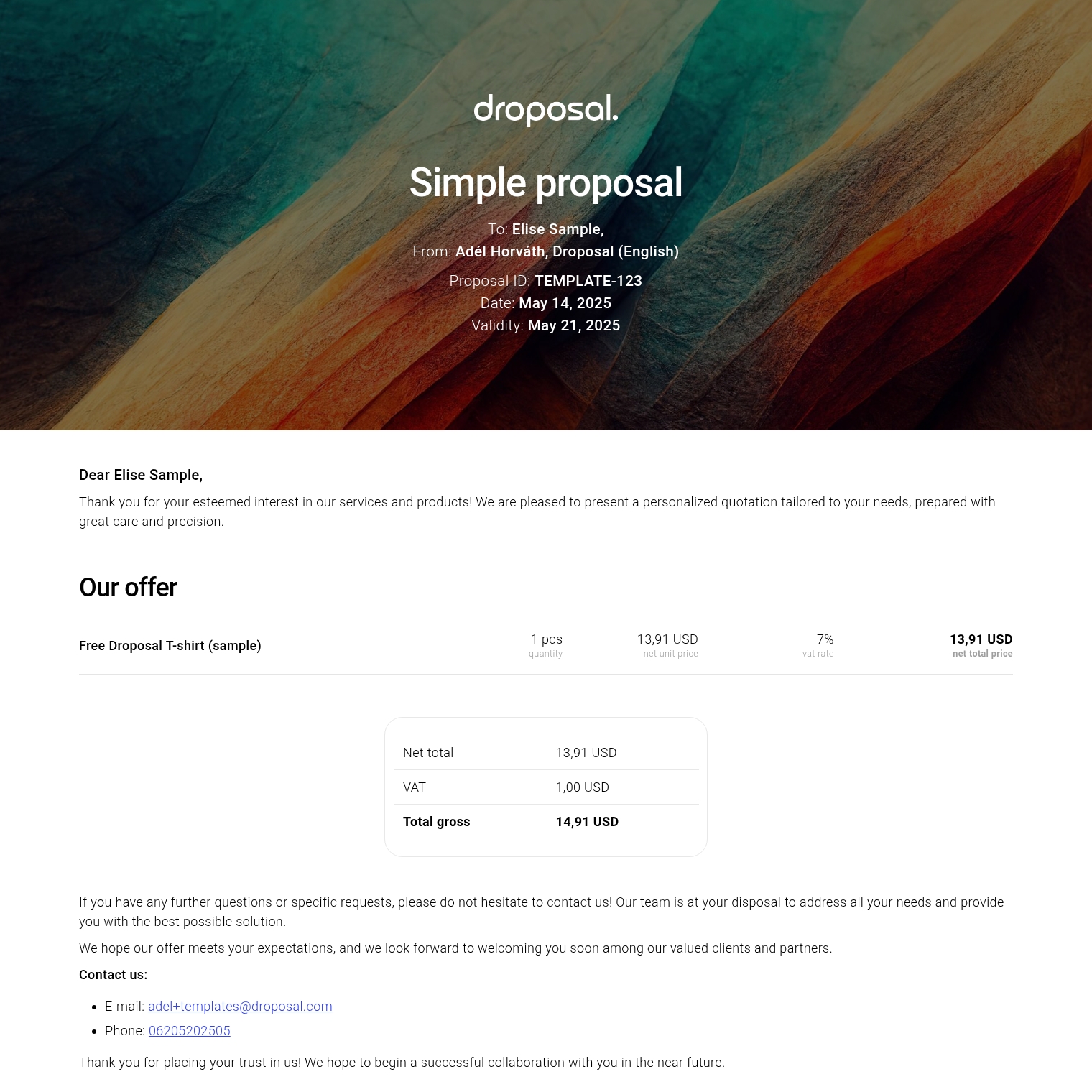Click the validity date May 21, 2025
Screen dimensions: 1092x1092
[573, 325]
